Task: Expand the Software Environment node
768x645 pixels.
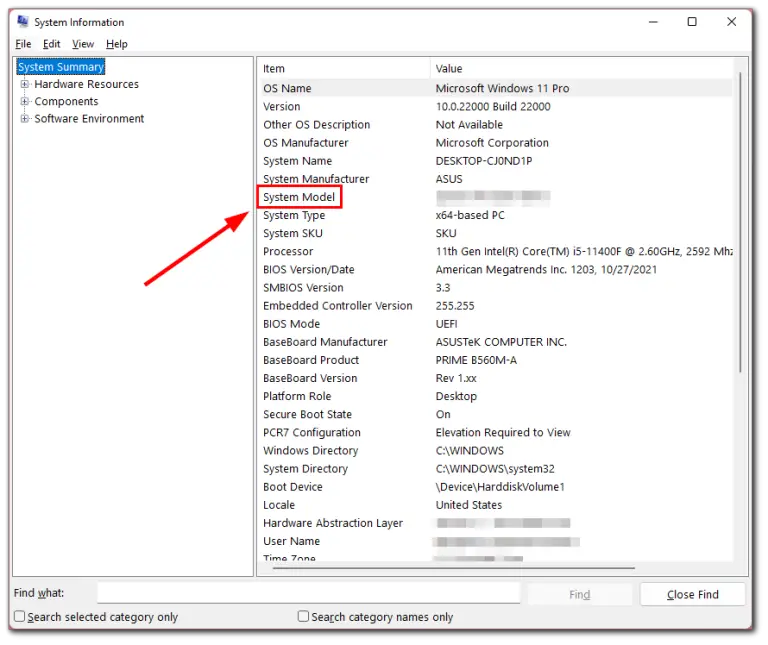Action: point(24,119)
